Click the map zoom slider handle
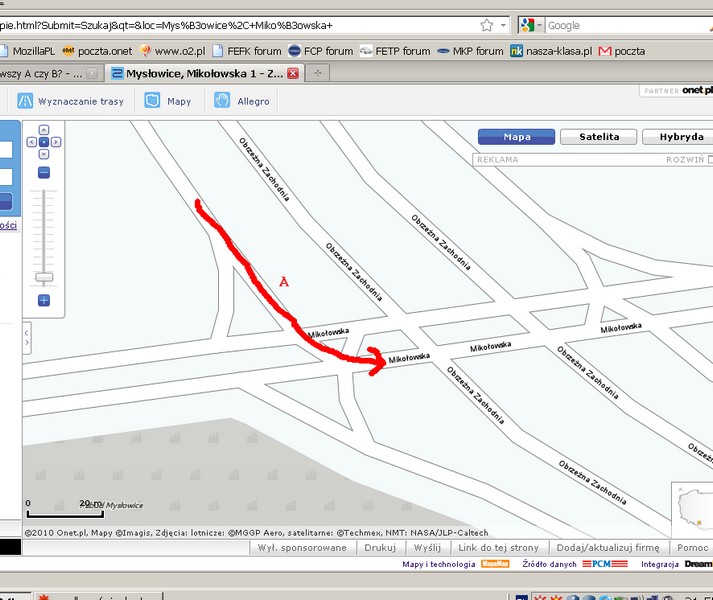The image size is (713, 600). point(44,277)
